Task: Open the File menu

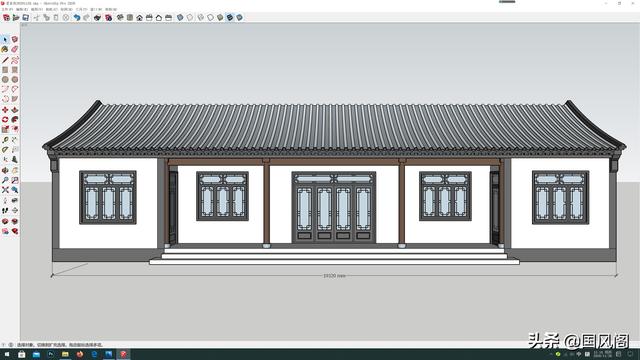Action: coord(7,9)
